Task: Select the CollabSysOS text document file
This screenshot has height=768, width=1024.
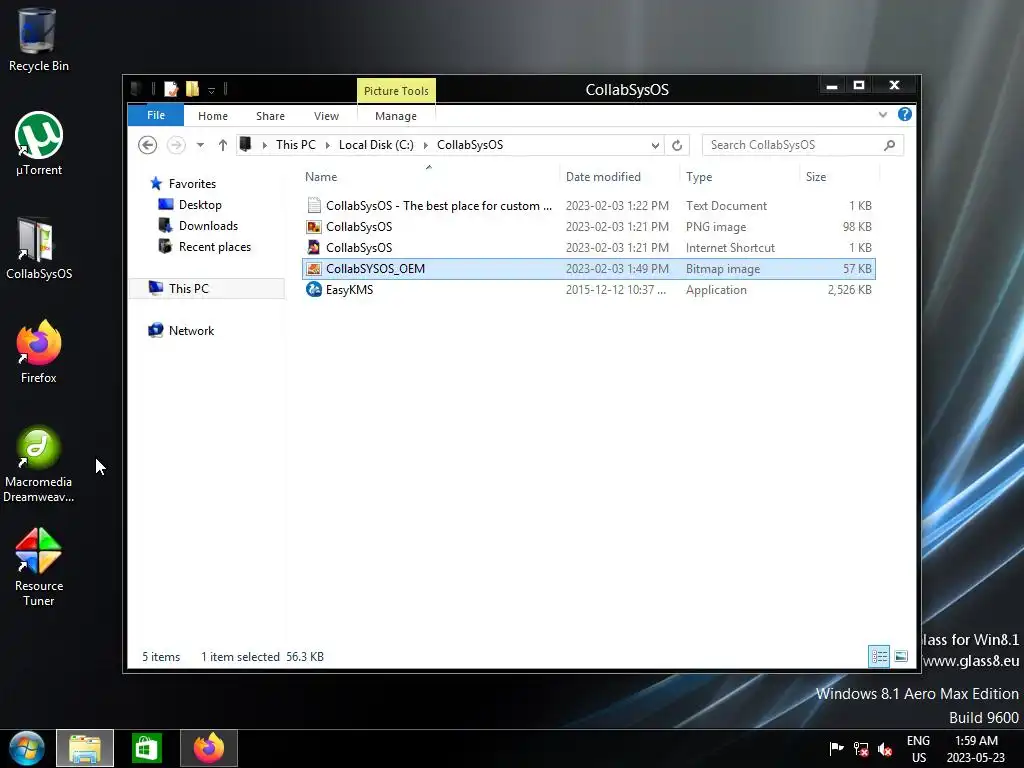Action: (588, 206)
